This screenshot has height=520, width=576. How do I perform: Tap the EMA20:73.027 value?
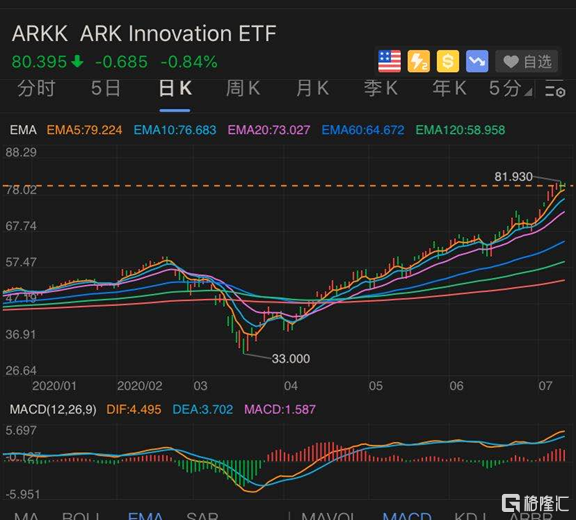coord(269,130)
